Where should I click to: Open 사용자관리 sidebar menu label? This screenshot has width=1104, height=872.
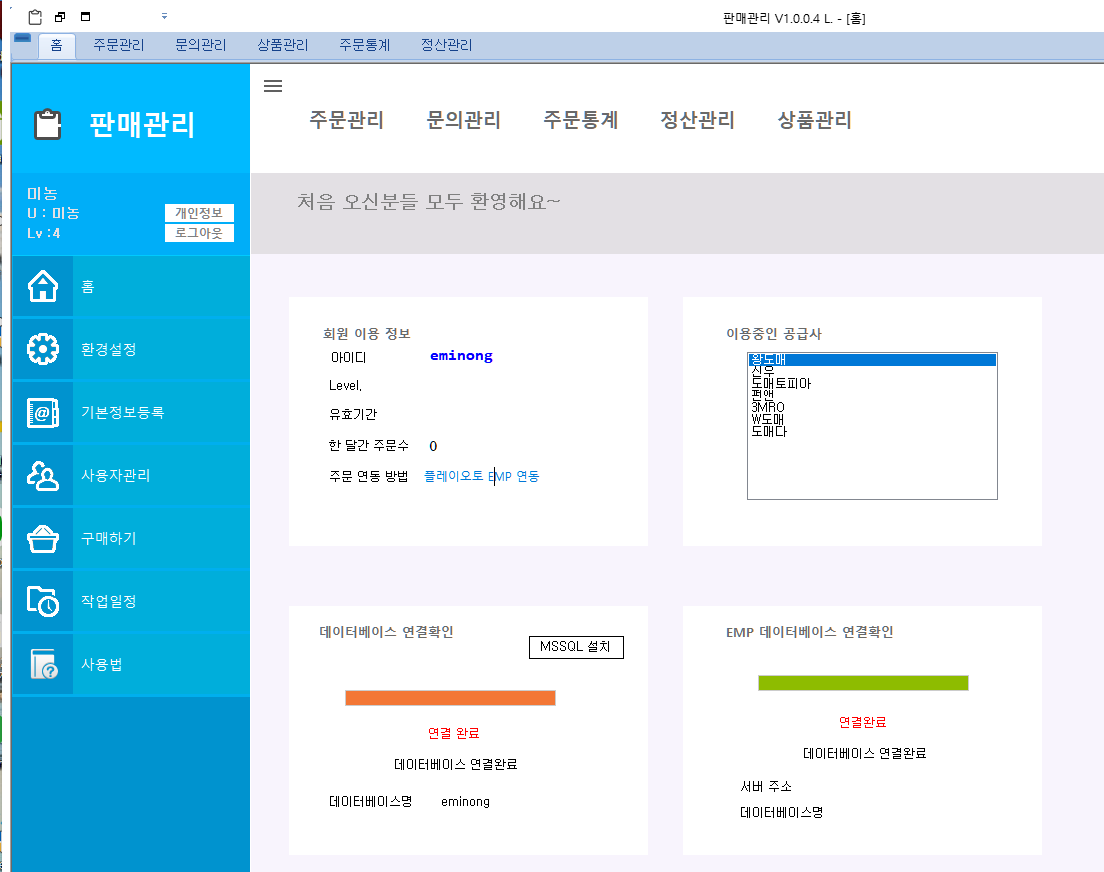click(x=116, y=475)
